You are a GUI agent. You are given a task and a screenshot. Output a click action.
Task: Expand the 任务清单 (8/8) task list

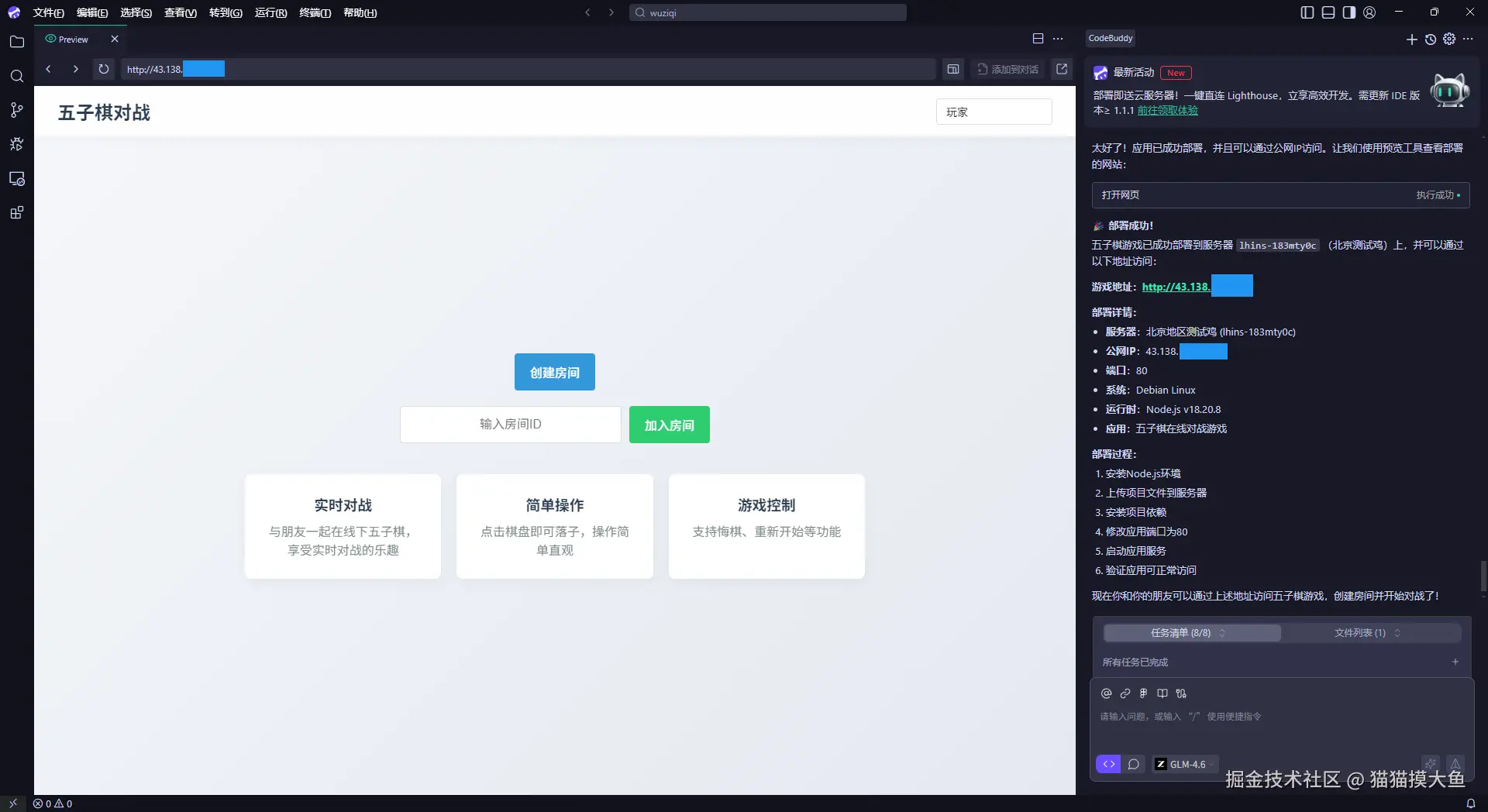1192,633
